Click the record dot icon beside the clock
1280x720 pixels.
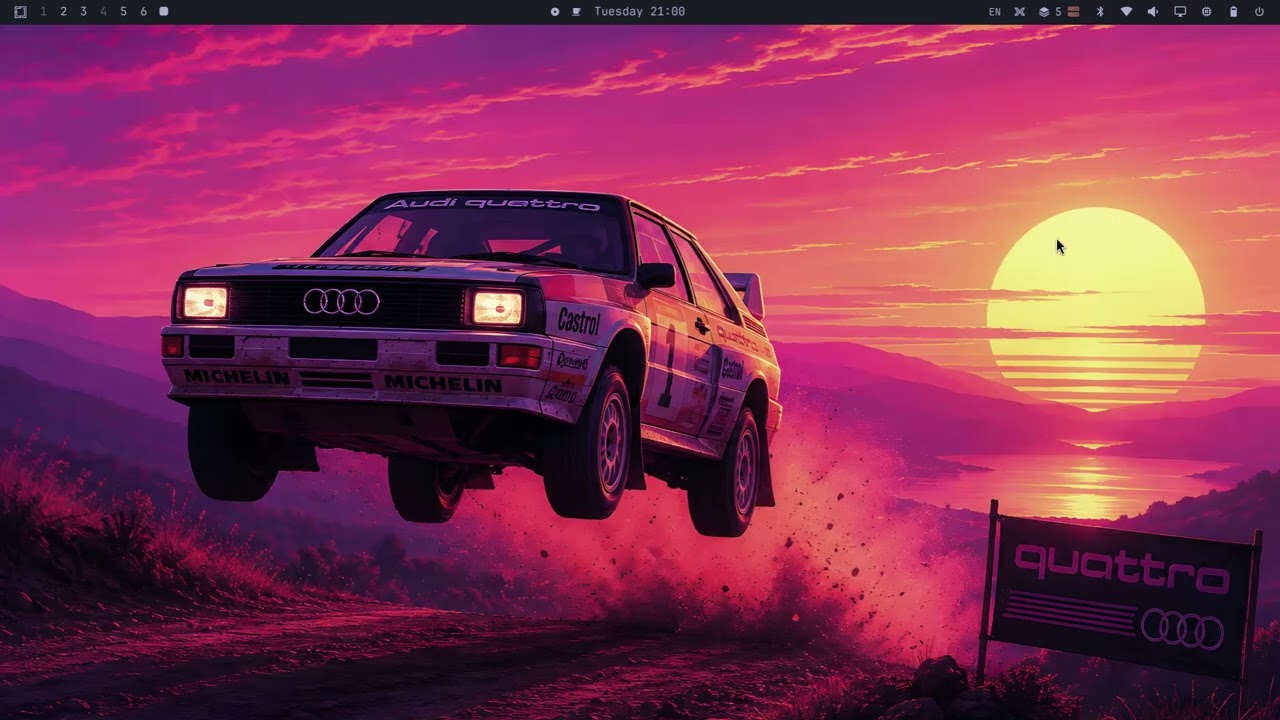click(x=555, y=12)
